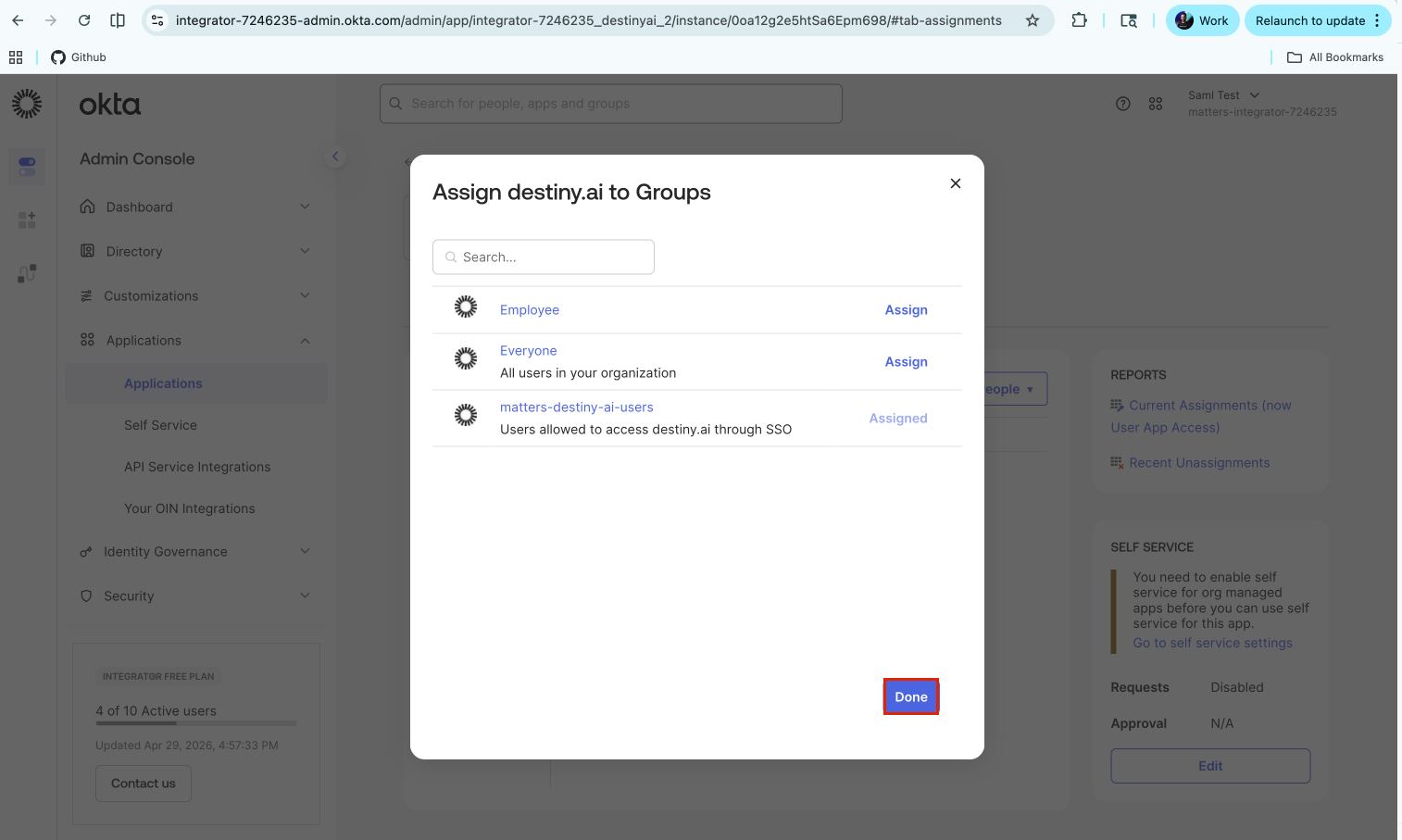Collapse the Applications menu chevron
Image resolution: width=1402 pixels, height=840 pixels.
point(305,341)
